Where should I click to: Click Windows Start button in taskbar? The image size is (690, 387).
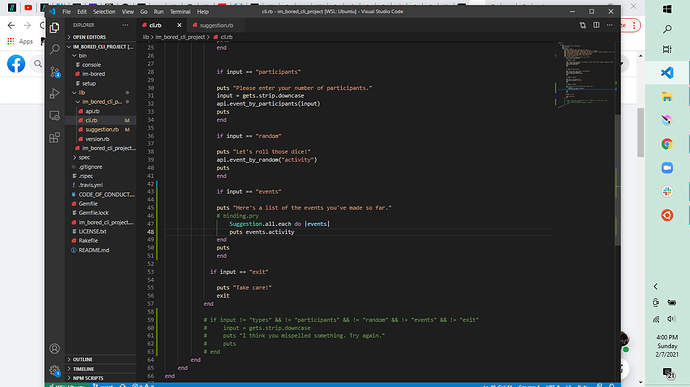[667, 9]
